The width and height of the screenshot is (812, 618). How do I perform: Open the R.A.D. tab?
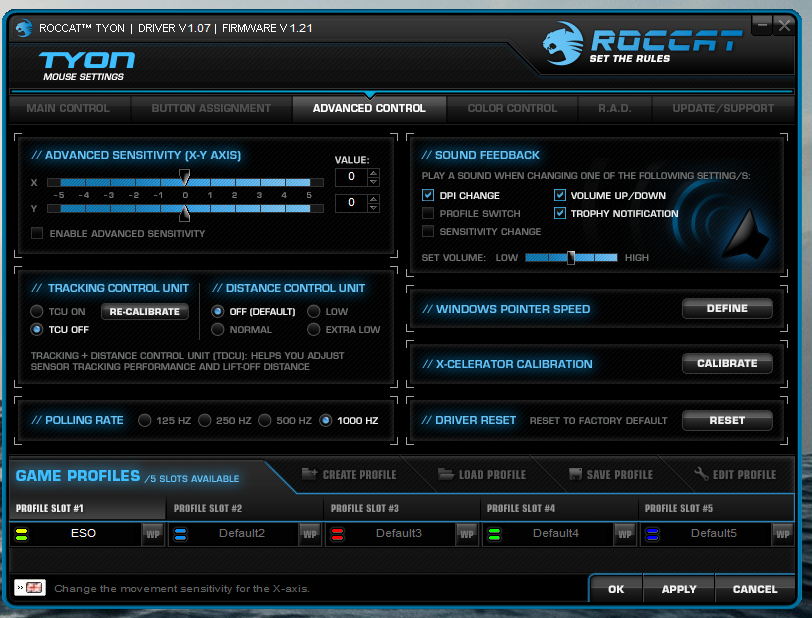pos(615,108)
